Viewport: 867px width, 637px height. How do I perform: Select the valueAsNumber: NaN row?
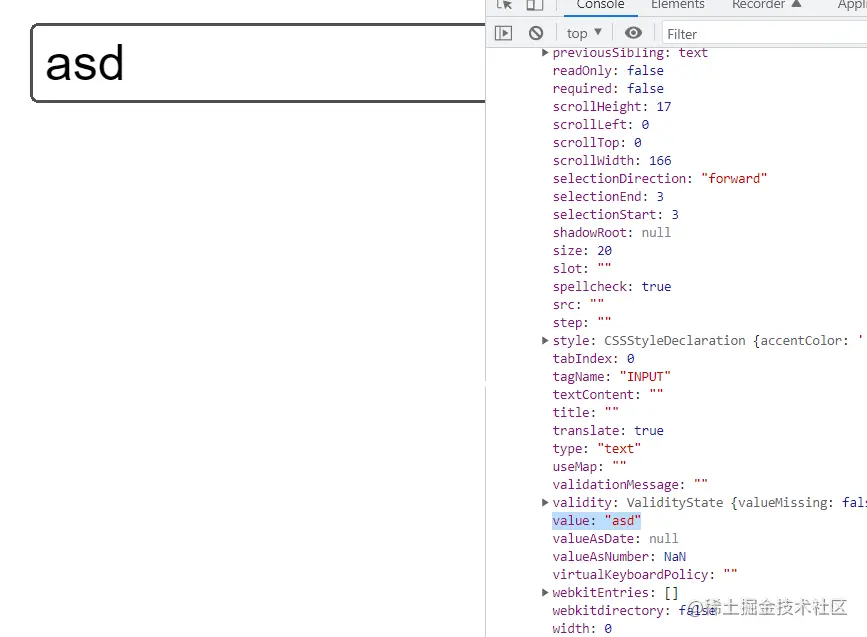point(619,557)
